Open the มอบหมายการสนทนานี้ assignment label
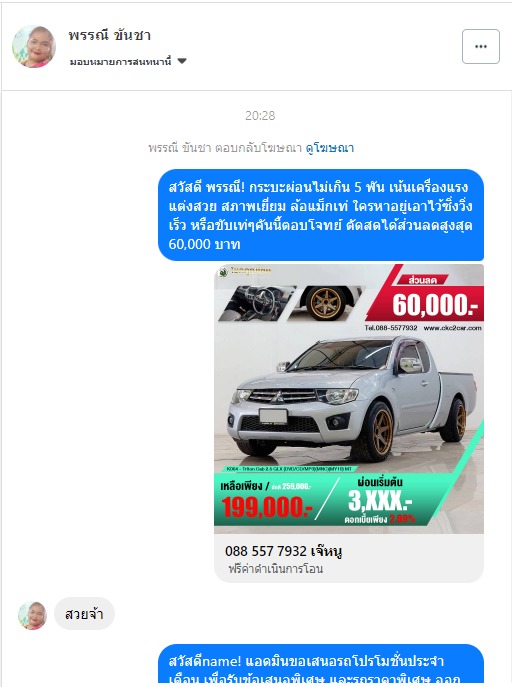This screenshot has height=687, width=512. coord(120,61)
